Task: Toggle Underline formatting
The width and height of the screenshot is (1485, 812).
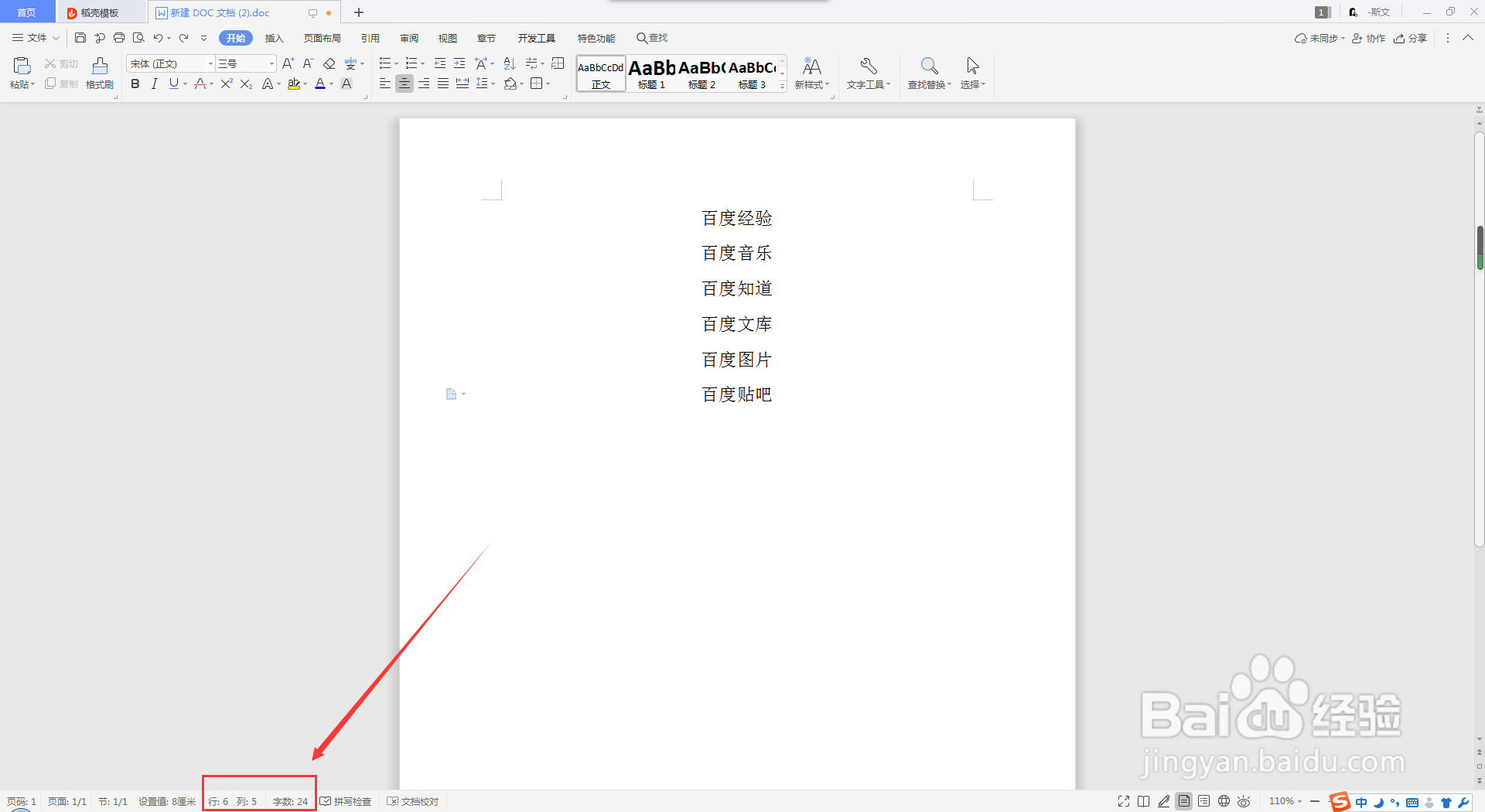Action: (174, 84)
